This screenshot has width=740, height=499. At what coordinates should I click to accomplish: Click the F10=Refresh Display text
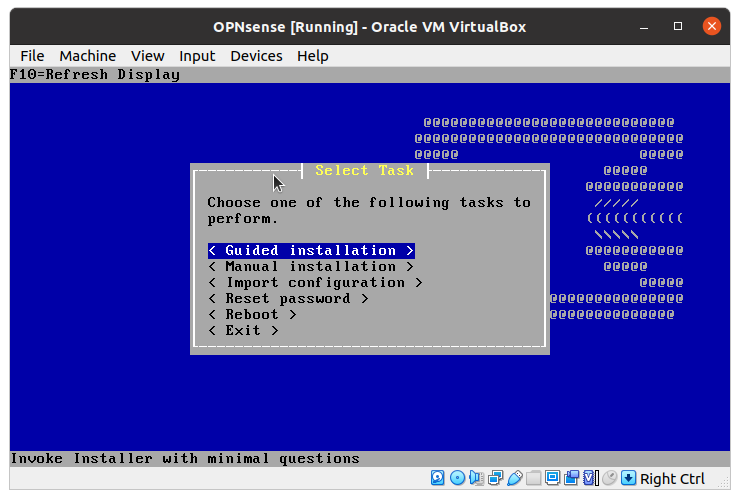tap(95, 75)
